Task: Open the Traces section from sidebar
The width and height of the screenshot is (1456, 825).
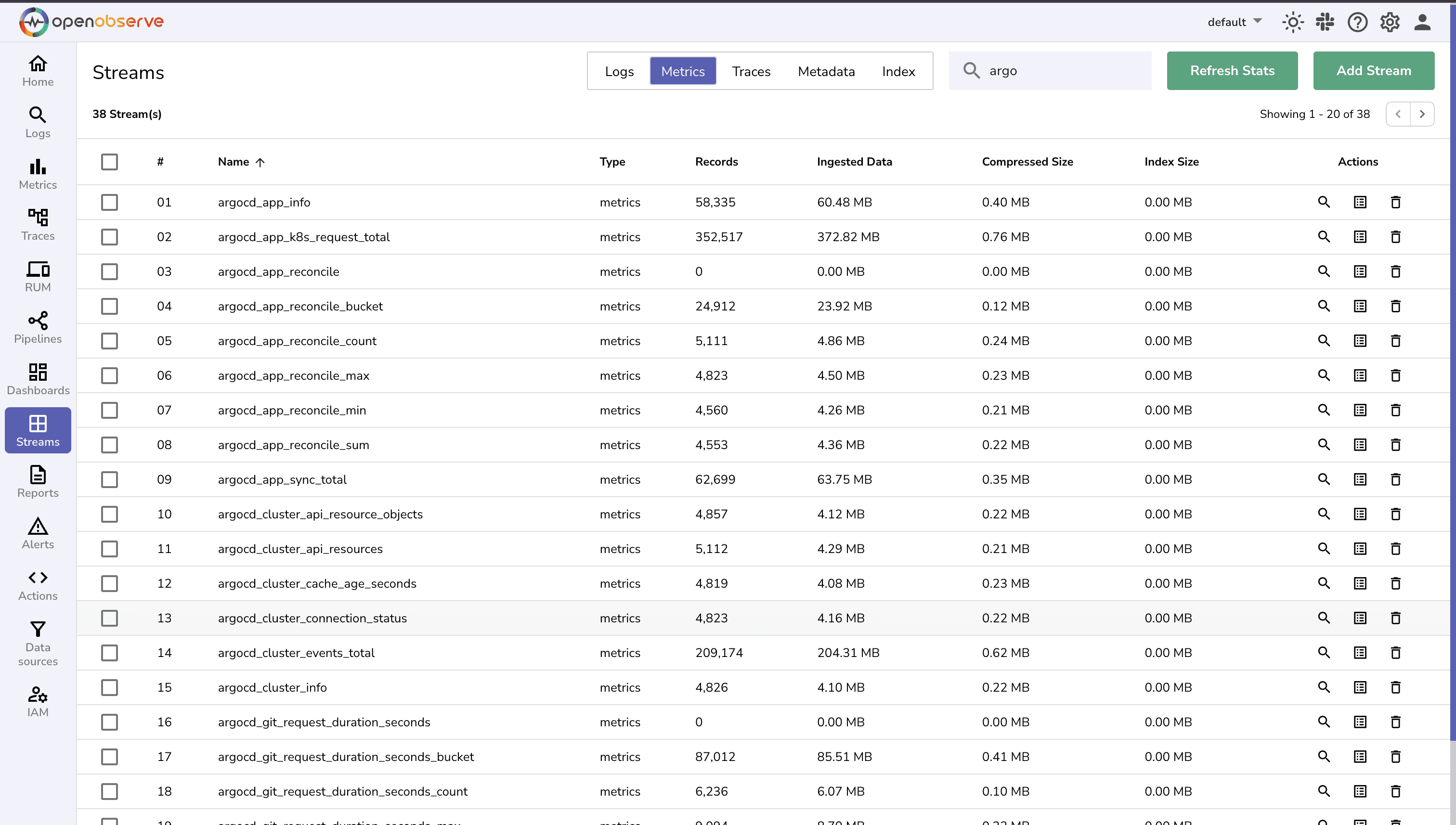Action: [38, 224]
